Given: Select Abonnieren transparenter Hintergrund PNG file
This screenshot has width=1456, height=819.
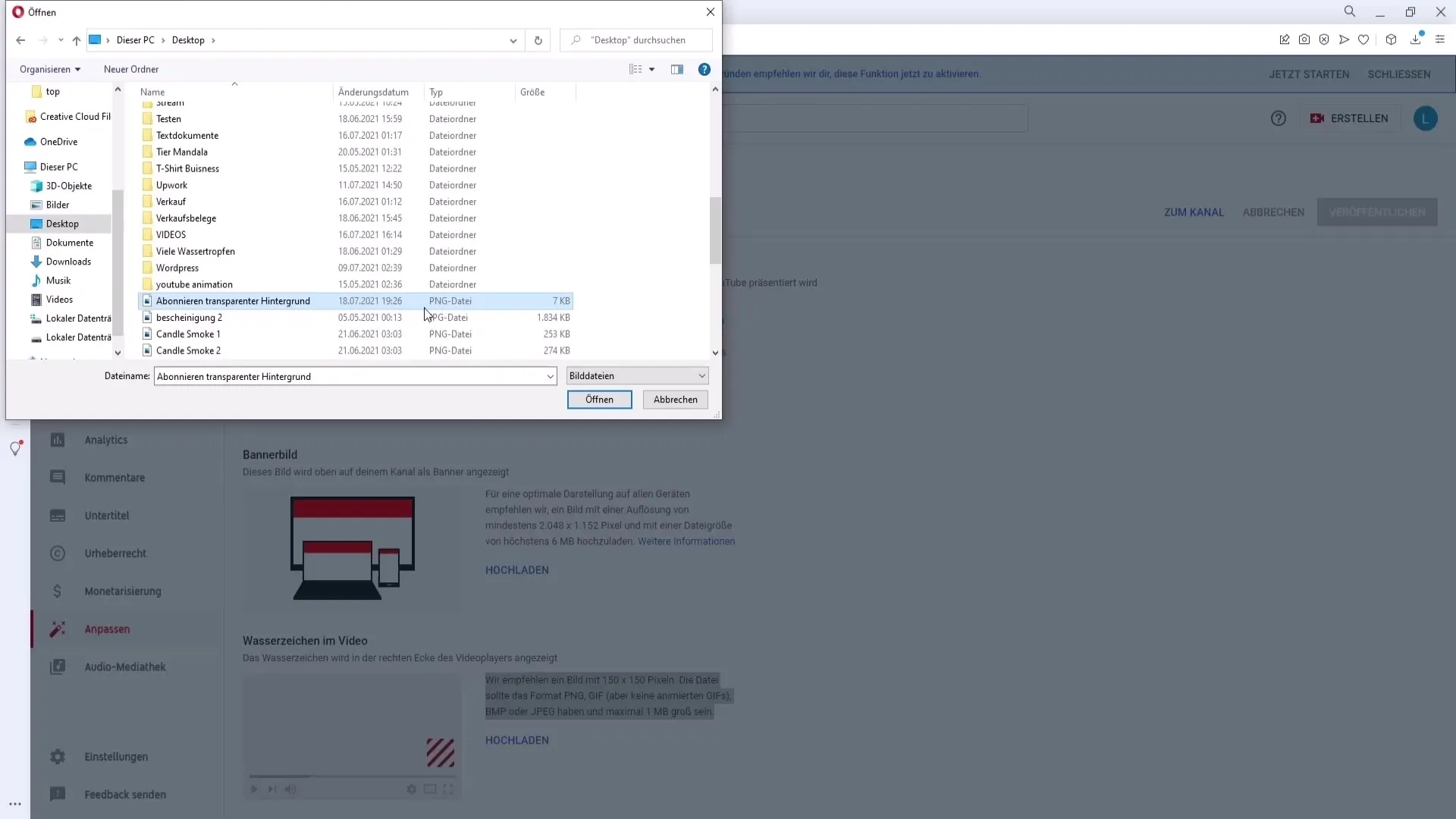Looking at the screenshot, I should (x=232, y=300).
